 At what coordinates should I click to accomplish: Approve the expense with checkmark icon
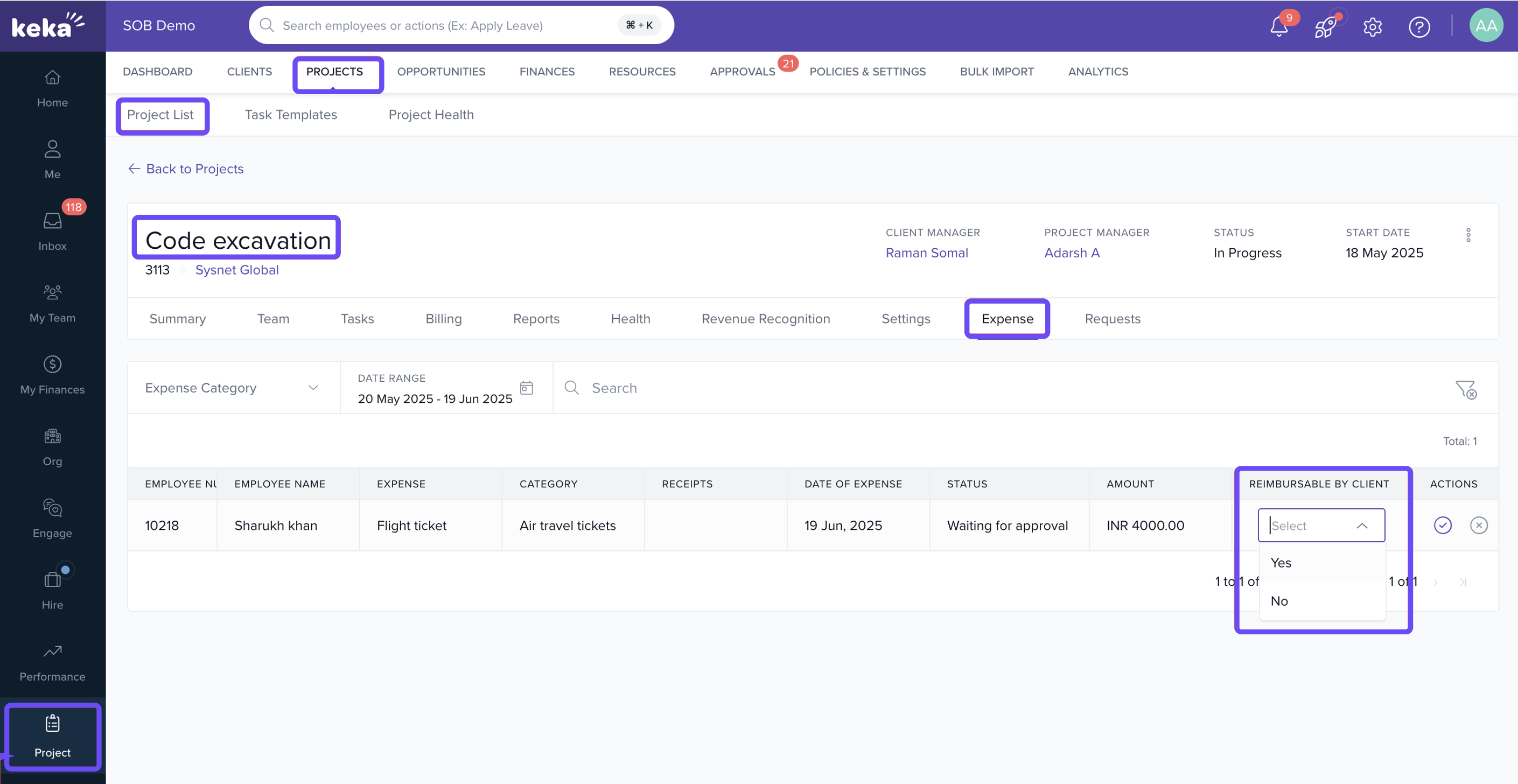point(1442,524)
